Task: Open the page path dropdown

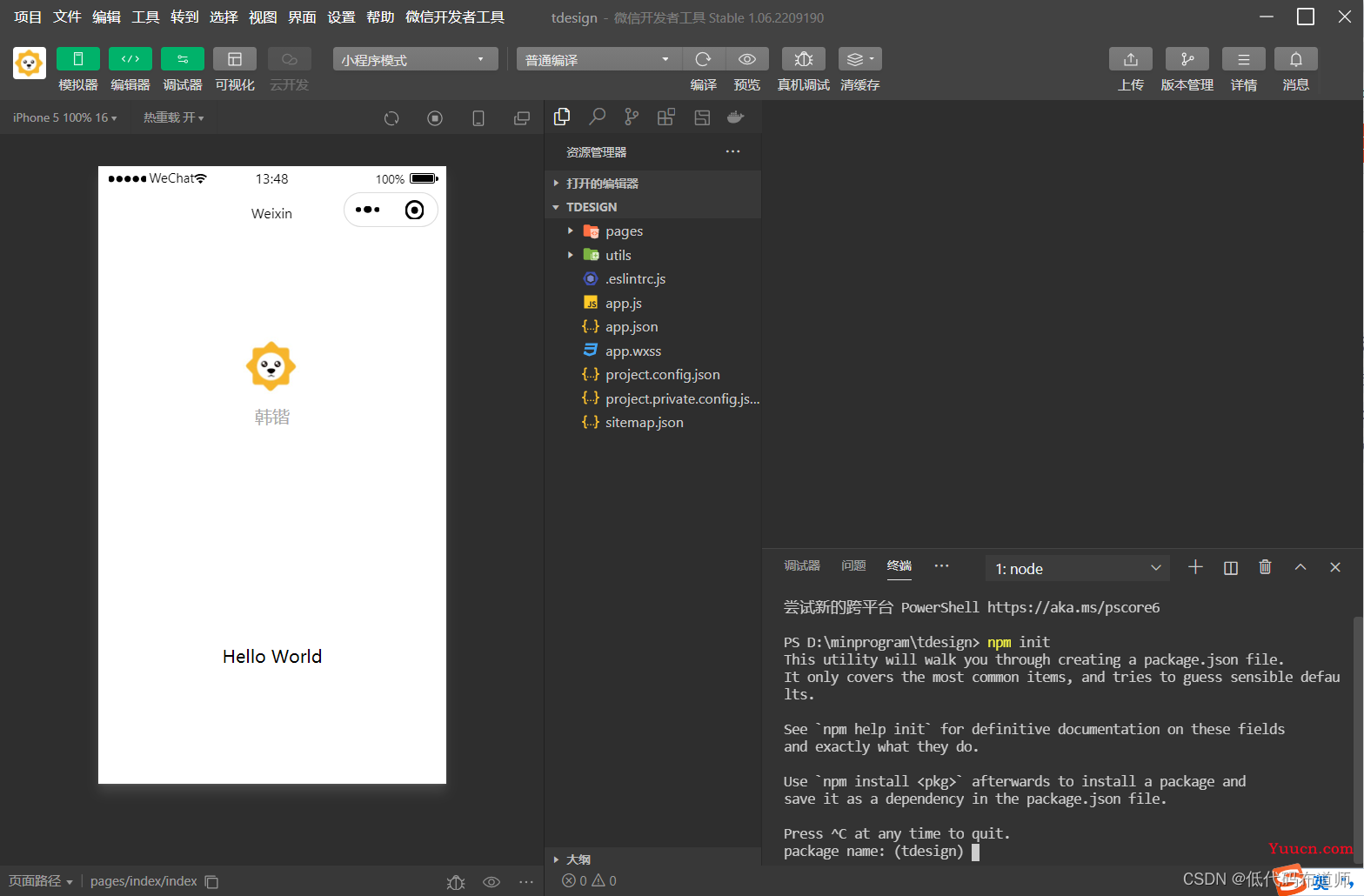Action: 40,881
